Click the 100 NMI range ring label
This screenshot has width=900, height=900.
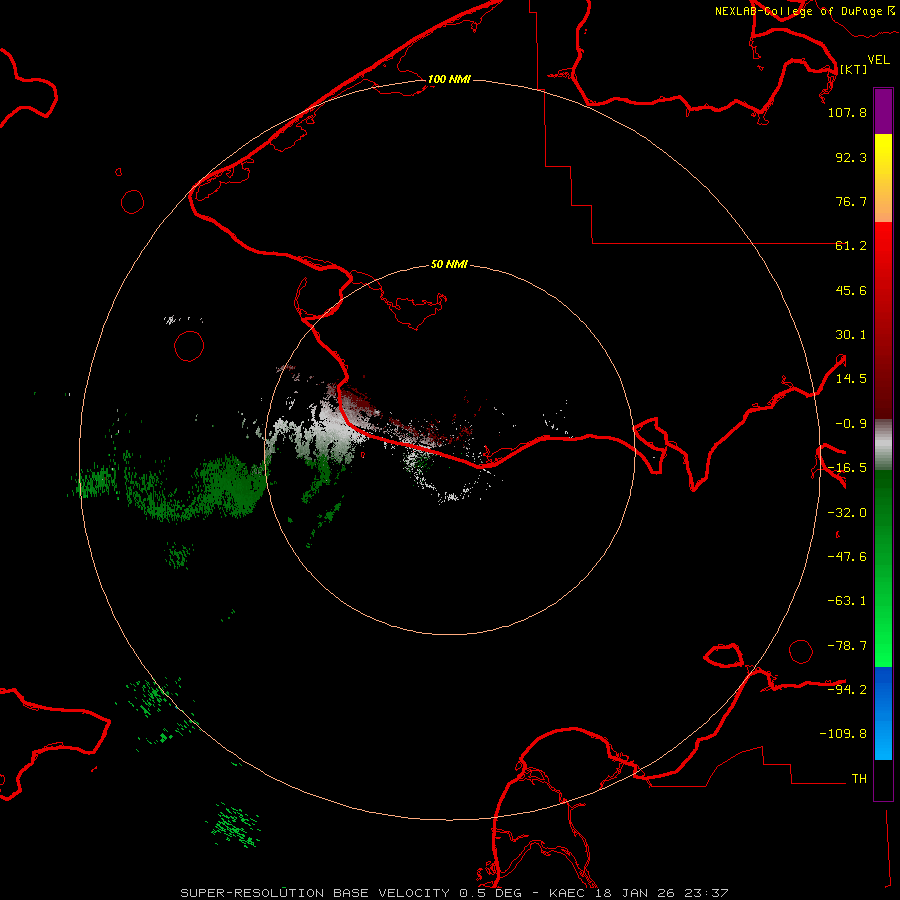[x=449, y=79]
